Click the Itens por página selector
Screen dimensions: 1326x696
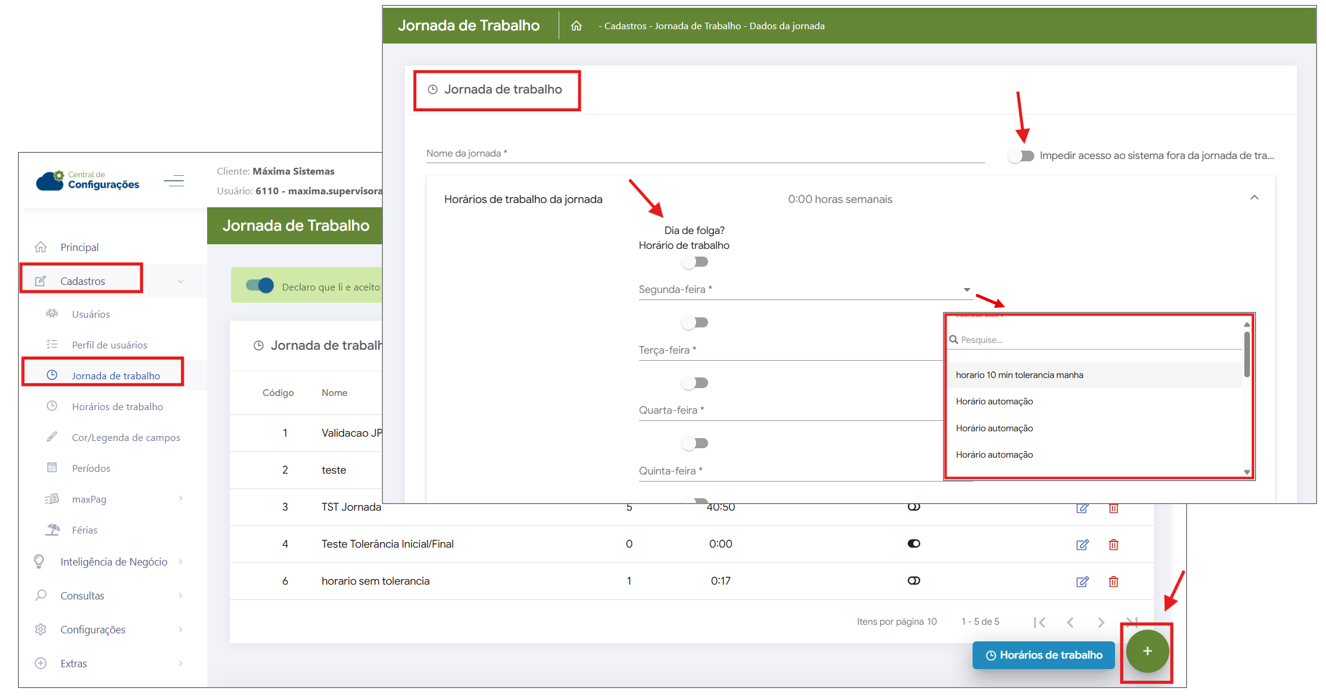coord(897,622)
